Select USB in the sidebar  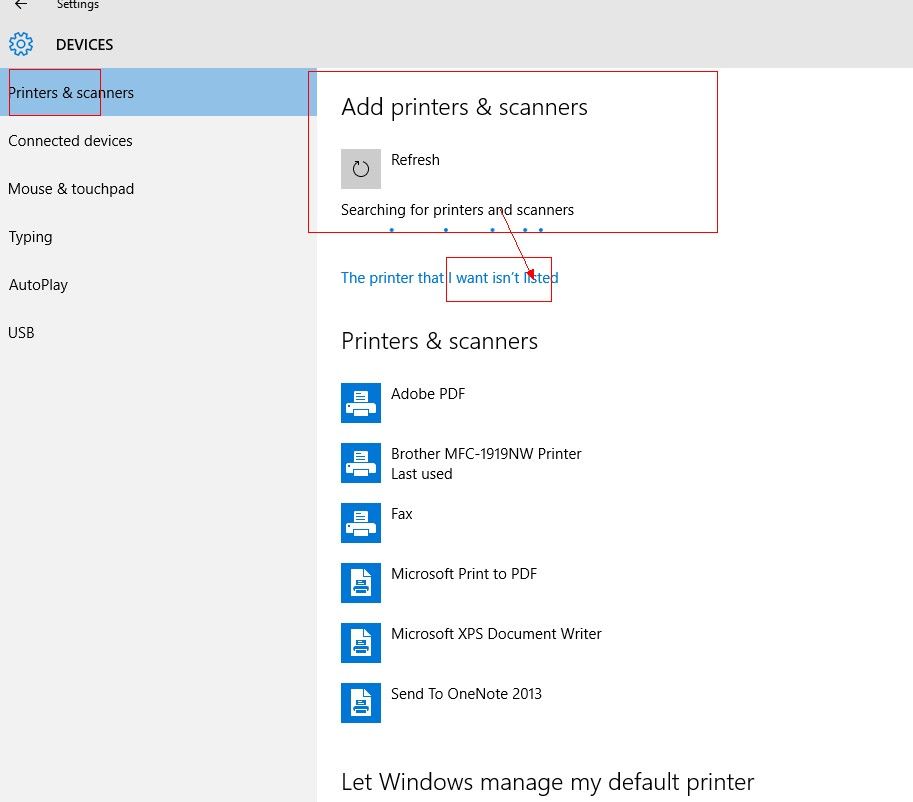pos(21,333)
